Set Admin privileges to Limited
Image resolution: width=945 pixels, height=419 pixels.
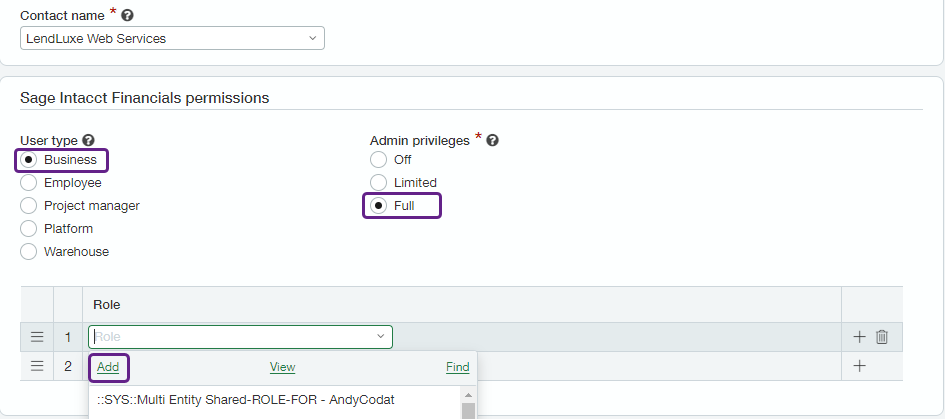378,183
